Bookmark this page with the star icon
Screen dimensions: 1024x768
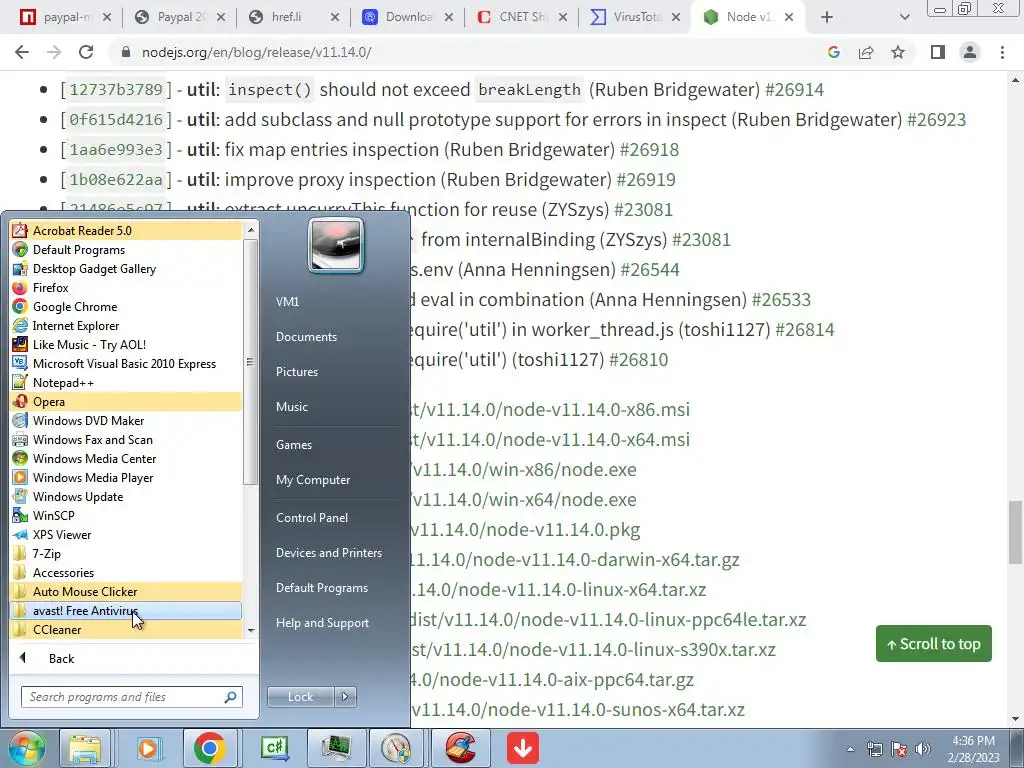click(898, 52)
